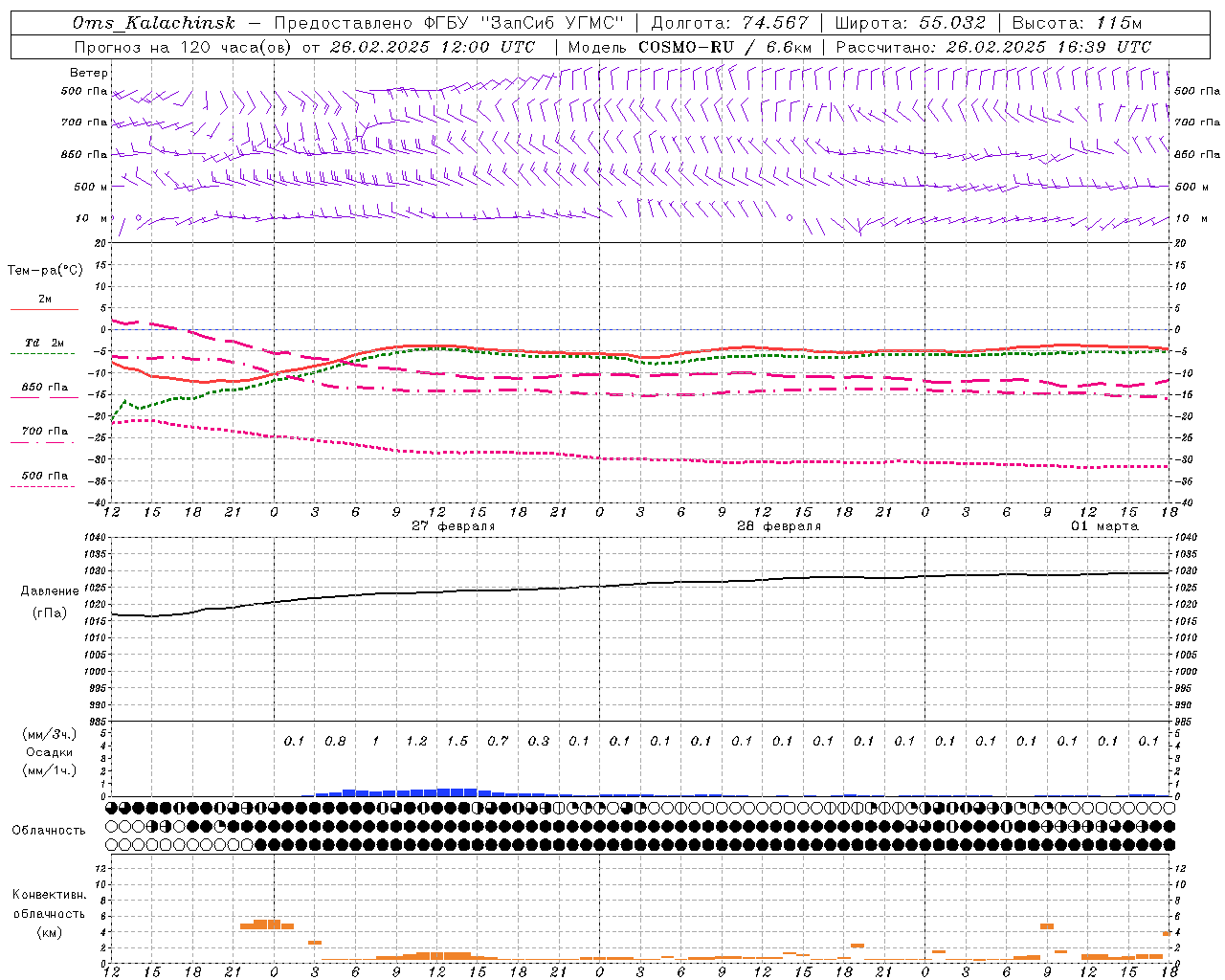
Task: Click the 0.3 precipitation amount
Action: pos(539,742)
